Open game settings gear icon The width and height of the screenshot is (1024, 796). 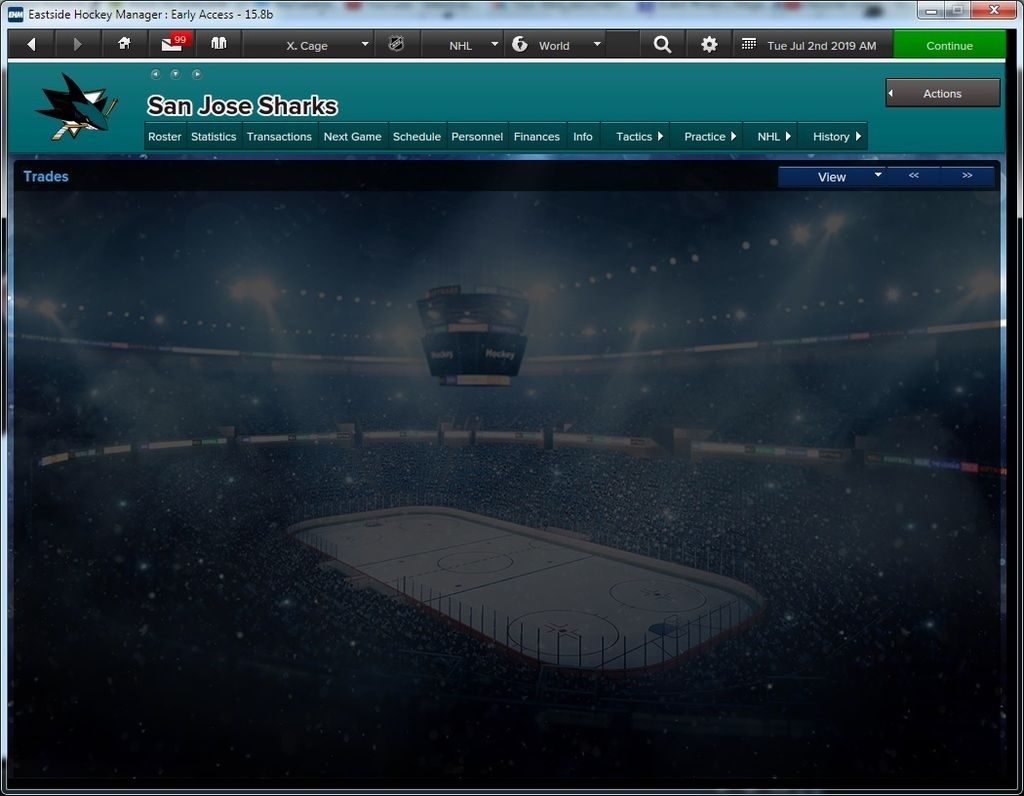(709, 44)
